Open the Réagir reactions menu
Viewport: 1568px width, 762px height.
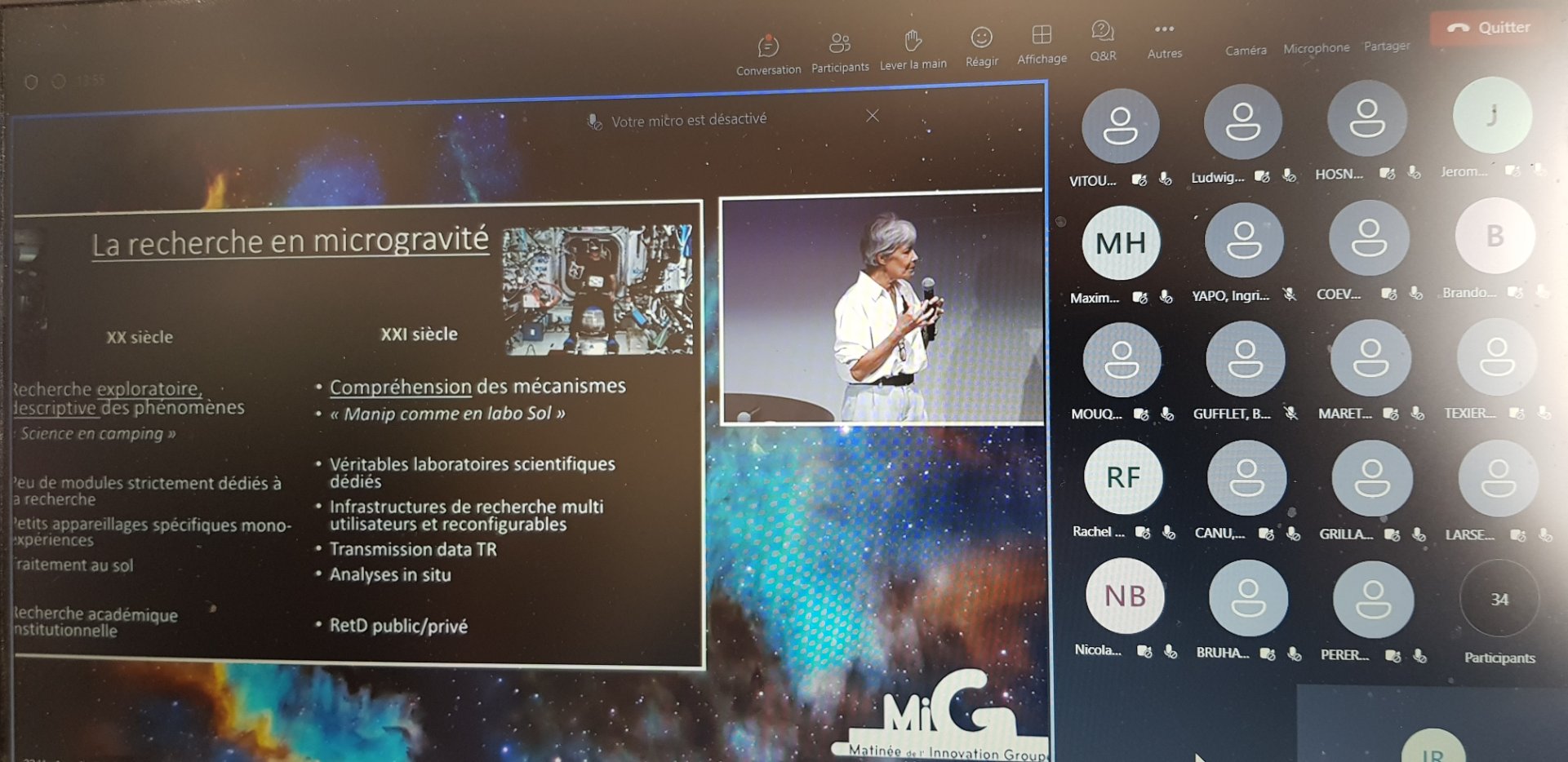(x=981, y=46)
